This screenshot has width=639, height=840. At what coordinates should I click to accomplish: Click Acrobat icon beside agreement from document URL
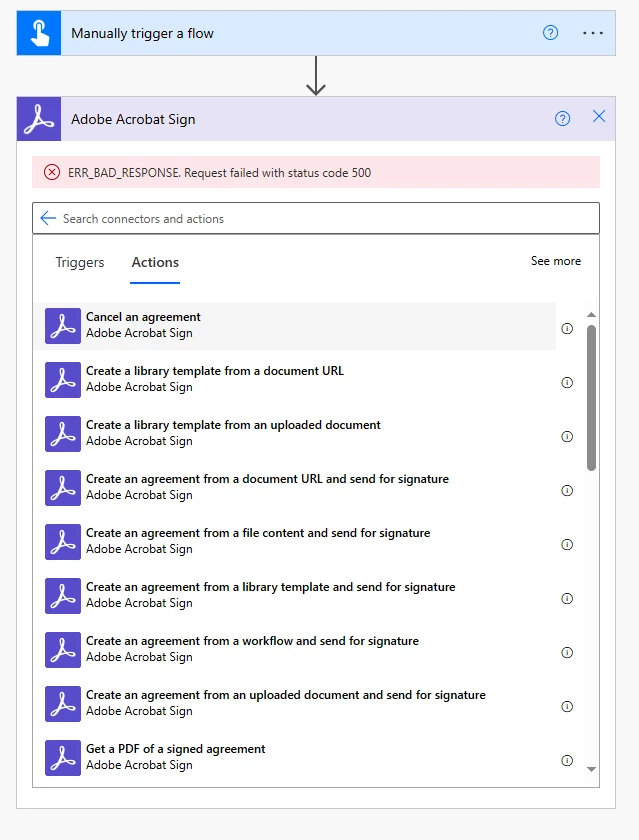(x=63, y=488)
